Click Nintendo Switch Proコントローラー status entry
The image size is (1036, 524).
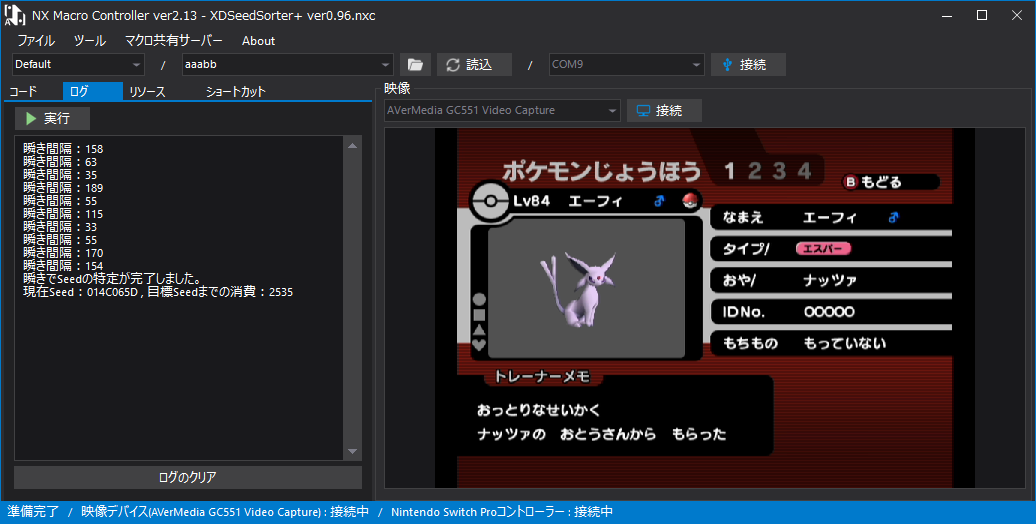(x=502, y=512)
